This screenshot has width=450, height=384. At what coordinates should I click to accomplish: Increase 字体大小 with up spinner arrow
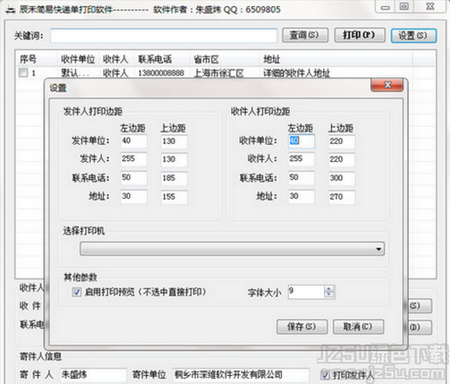(x=329, y=289)
